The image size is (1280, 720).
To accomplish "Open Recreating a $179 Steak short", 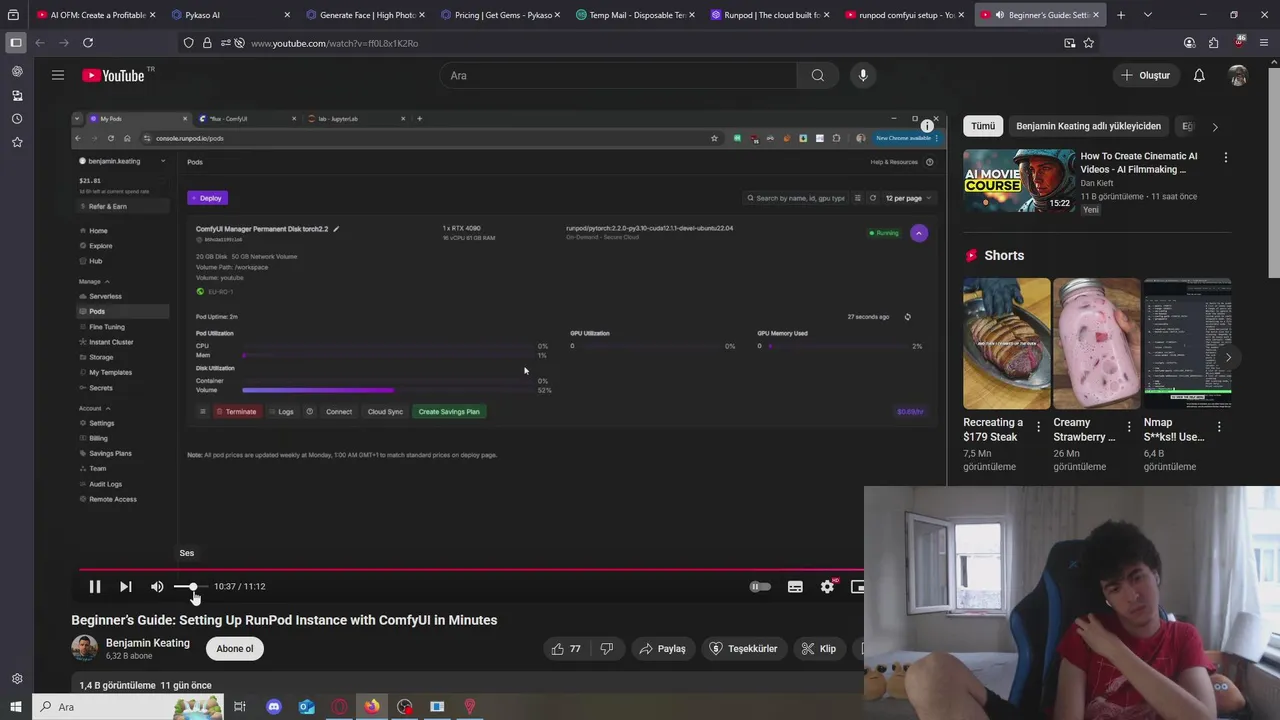I will point(1006,343).
